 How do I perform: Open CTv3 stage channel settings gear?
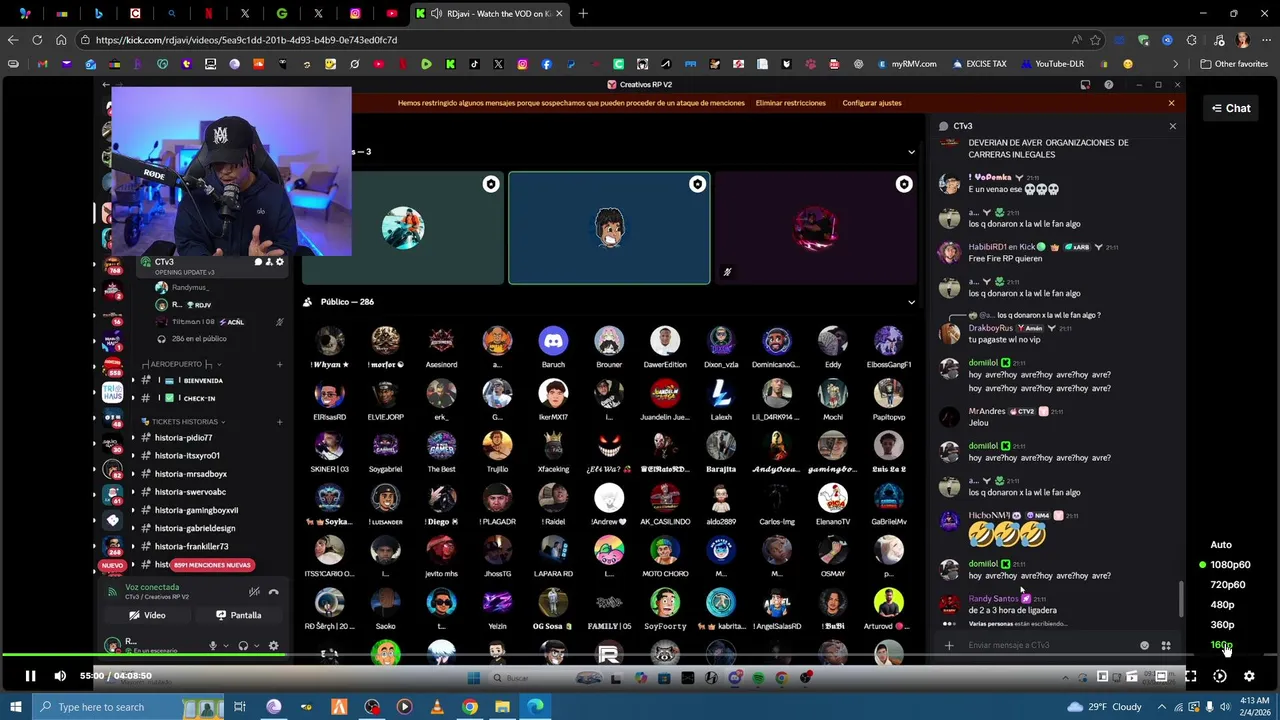point(280,262)
